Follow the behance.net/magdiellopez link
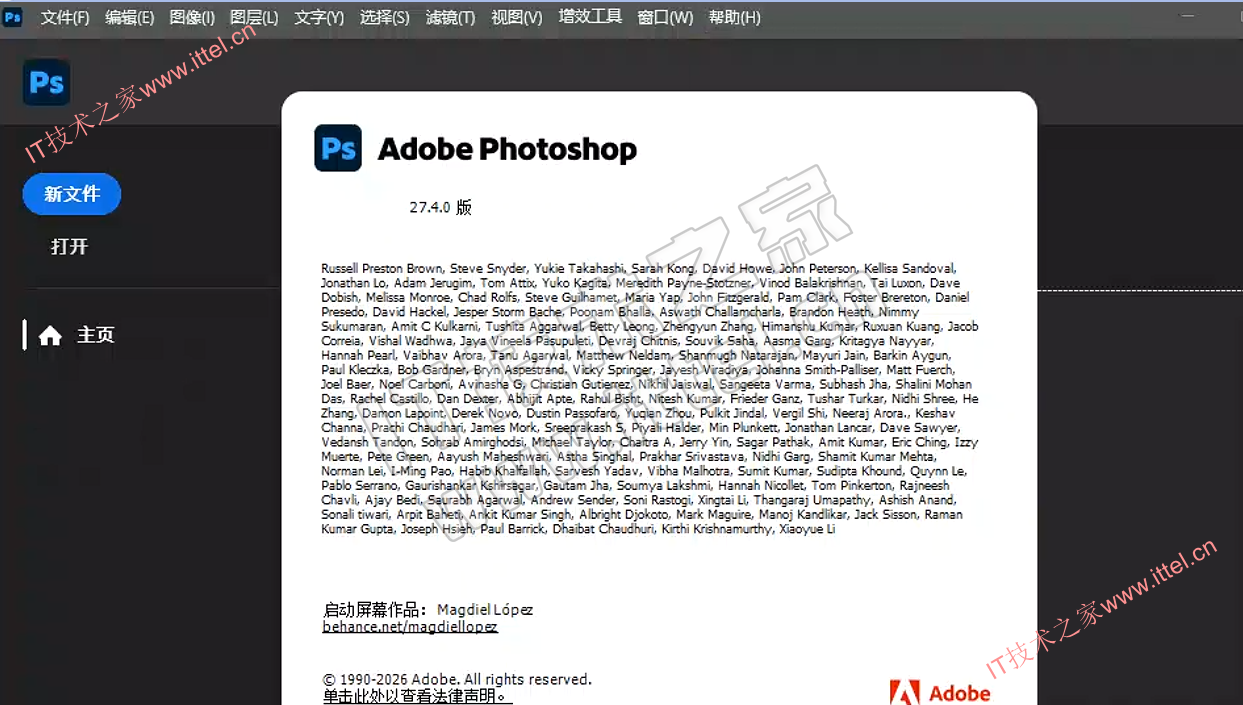Image resolution: width=1243 pixels, height=705 pixels. (x=410, y=627)
